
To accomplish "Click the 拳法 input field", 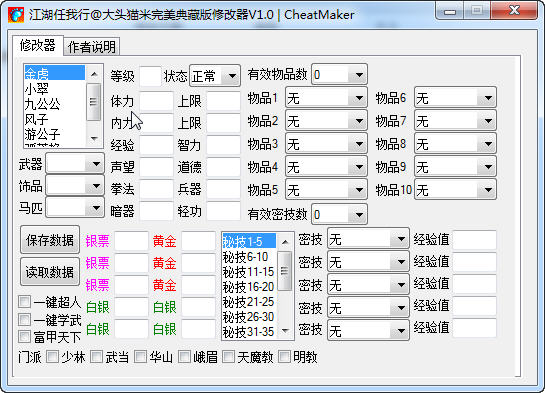I will [156, 189].
